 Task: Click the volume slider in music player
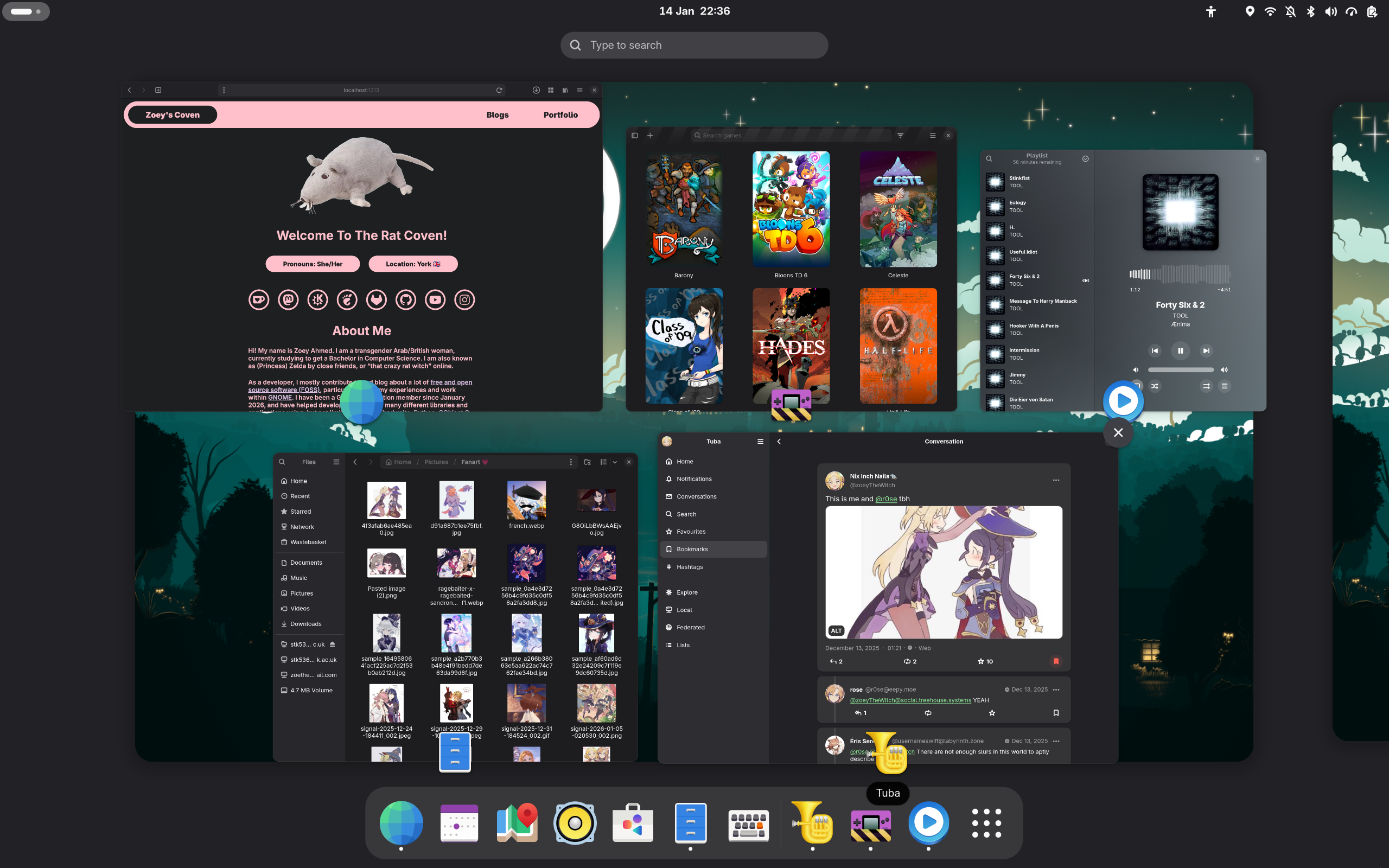pyautogui.click(x=1180, y=371)
